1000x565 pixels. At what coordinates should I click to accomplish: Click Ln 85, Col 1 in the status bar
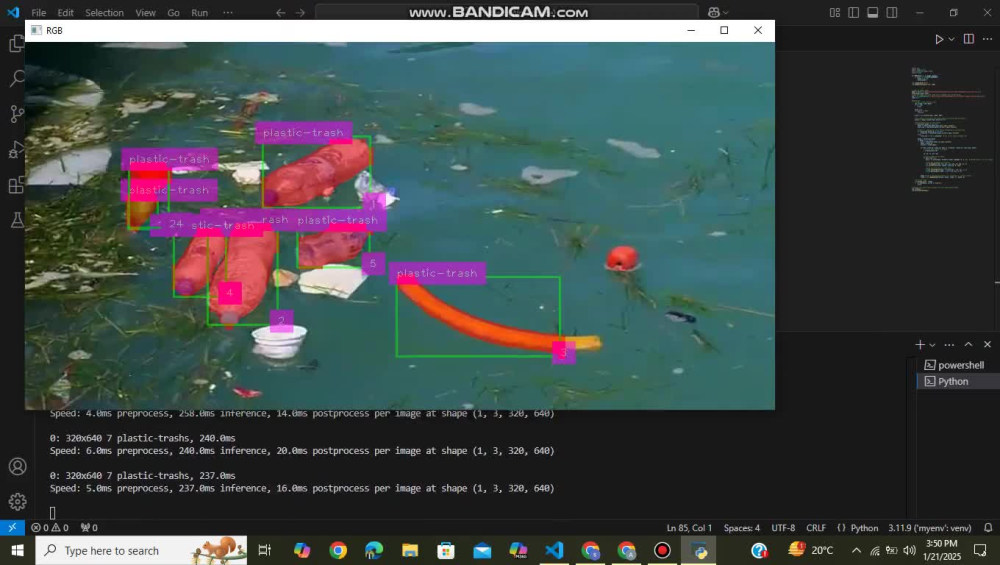pyautogui.click(x=689, y=527)
